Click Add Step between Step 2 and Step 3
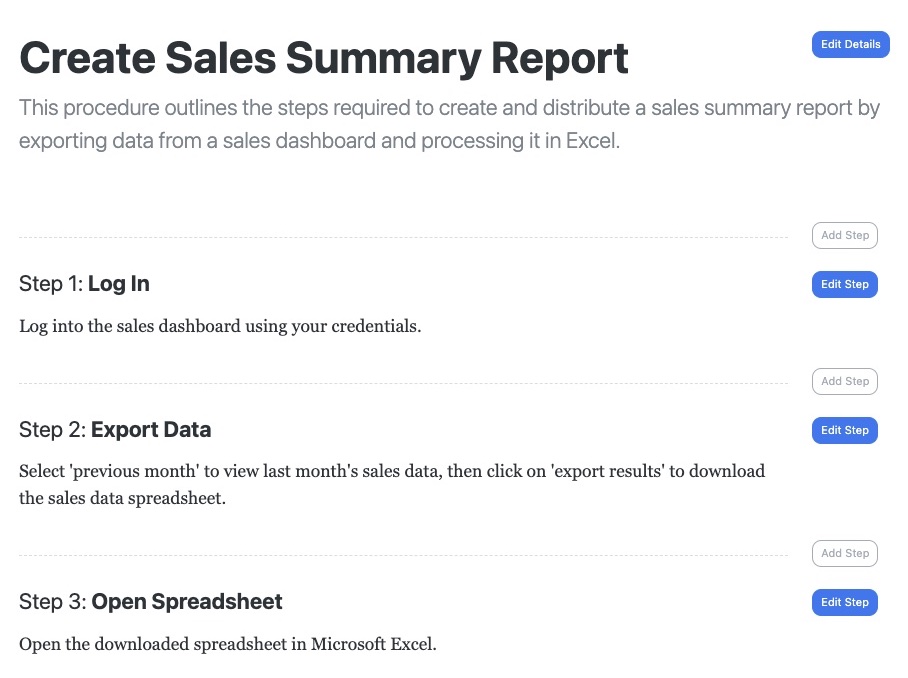This screenshot has height=678, width=908. [x=844, y=553]
